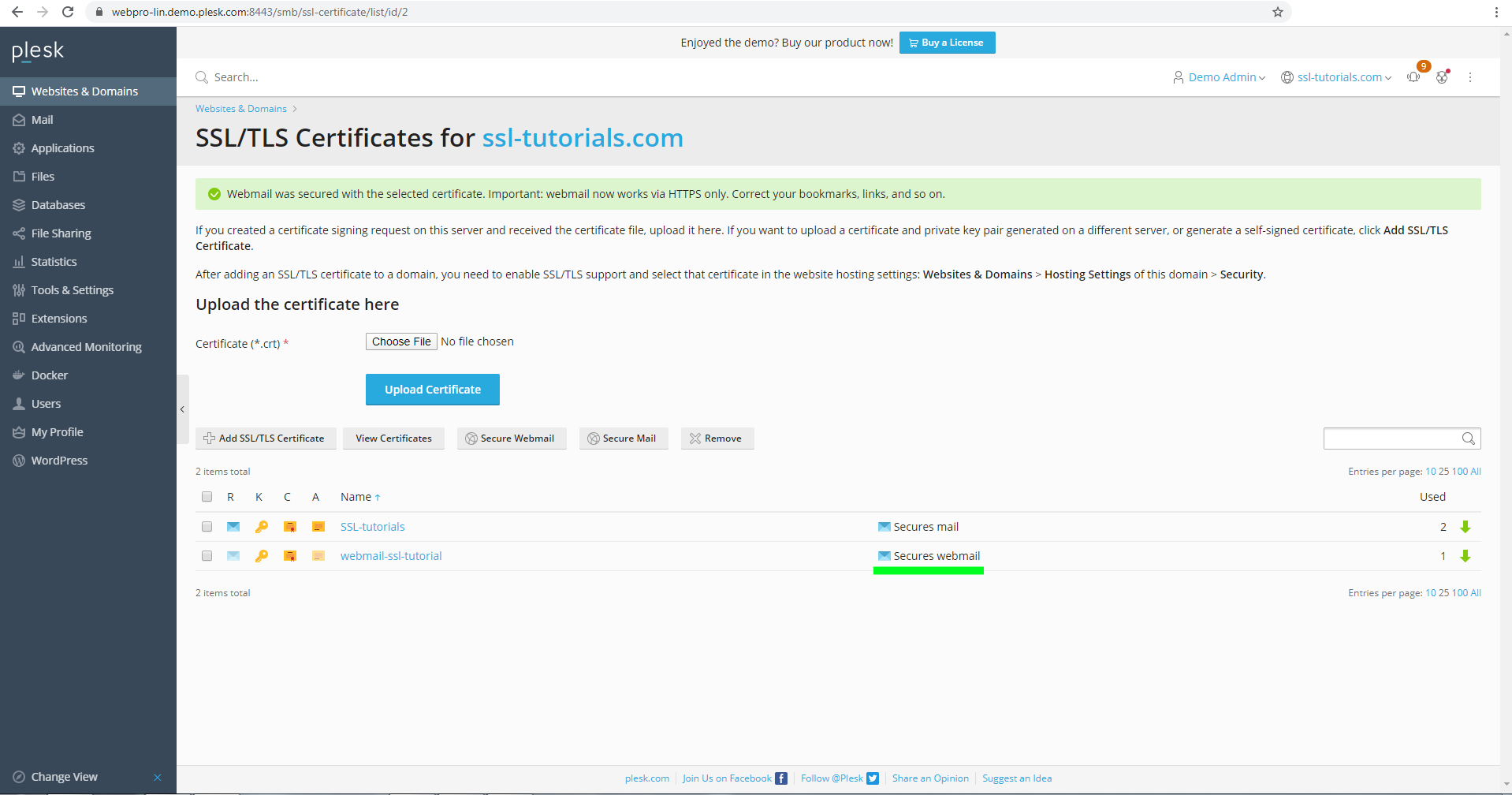Open Join Us on Facebook footer link
Viewport: 1512px width, 795px height.
tap(734, 778)
